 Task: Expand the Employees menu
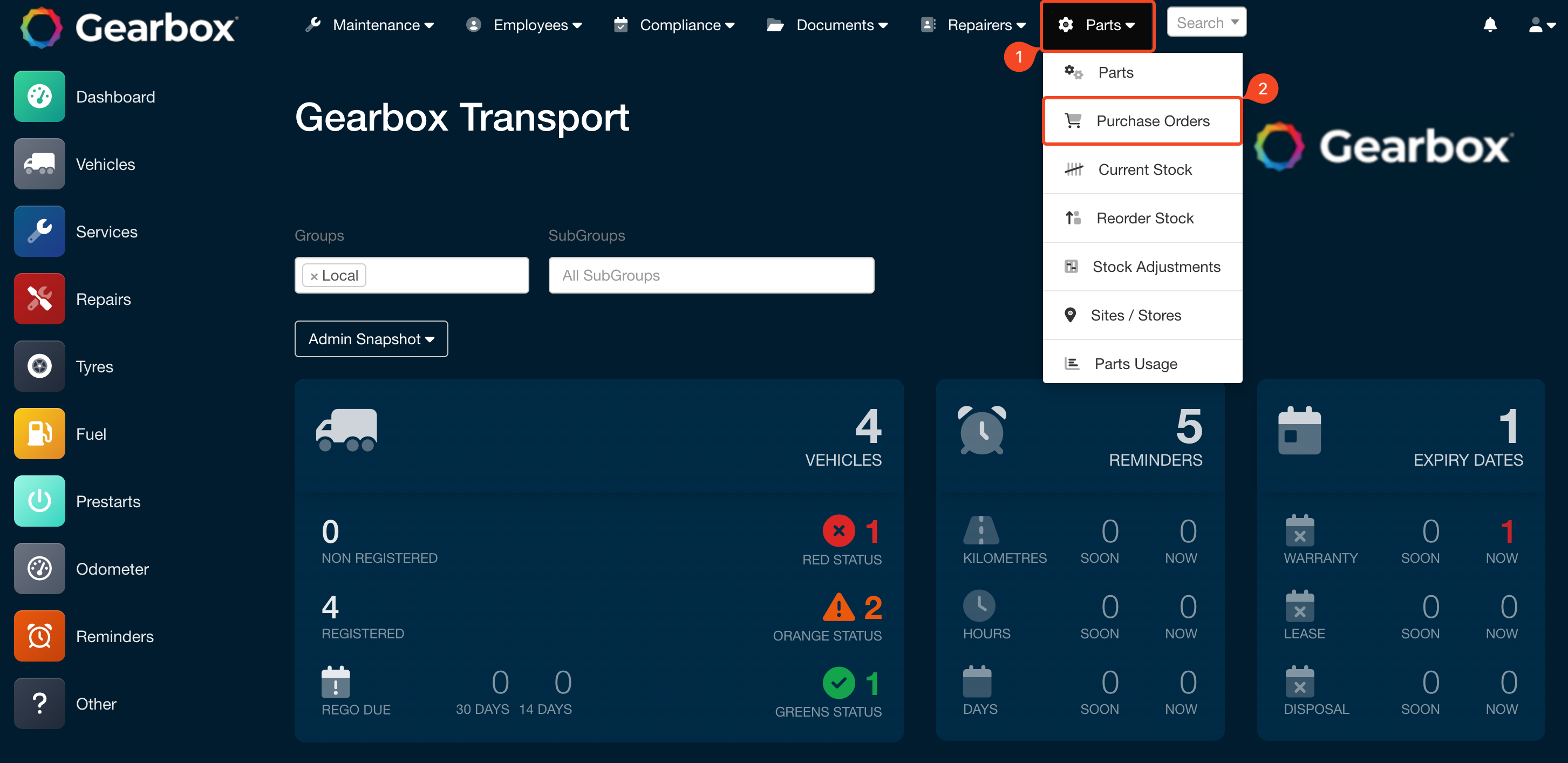pos(524,25)
